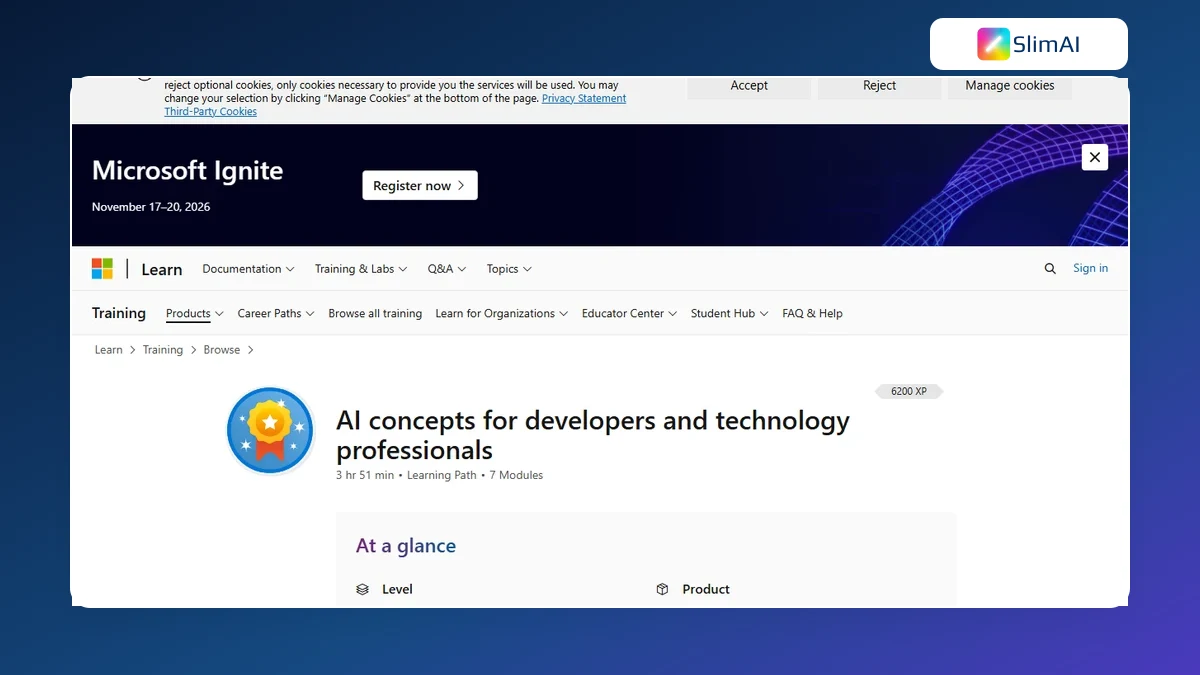Open the search magnifier icon

1050,268
